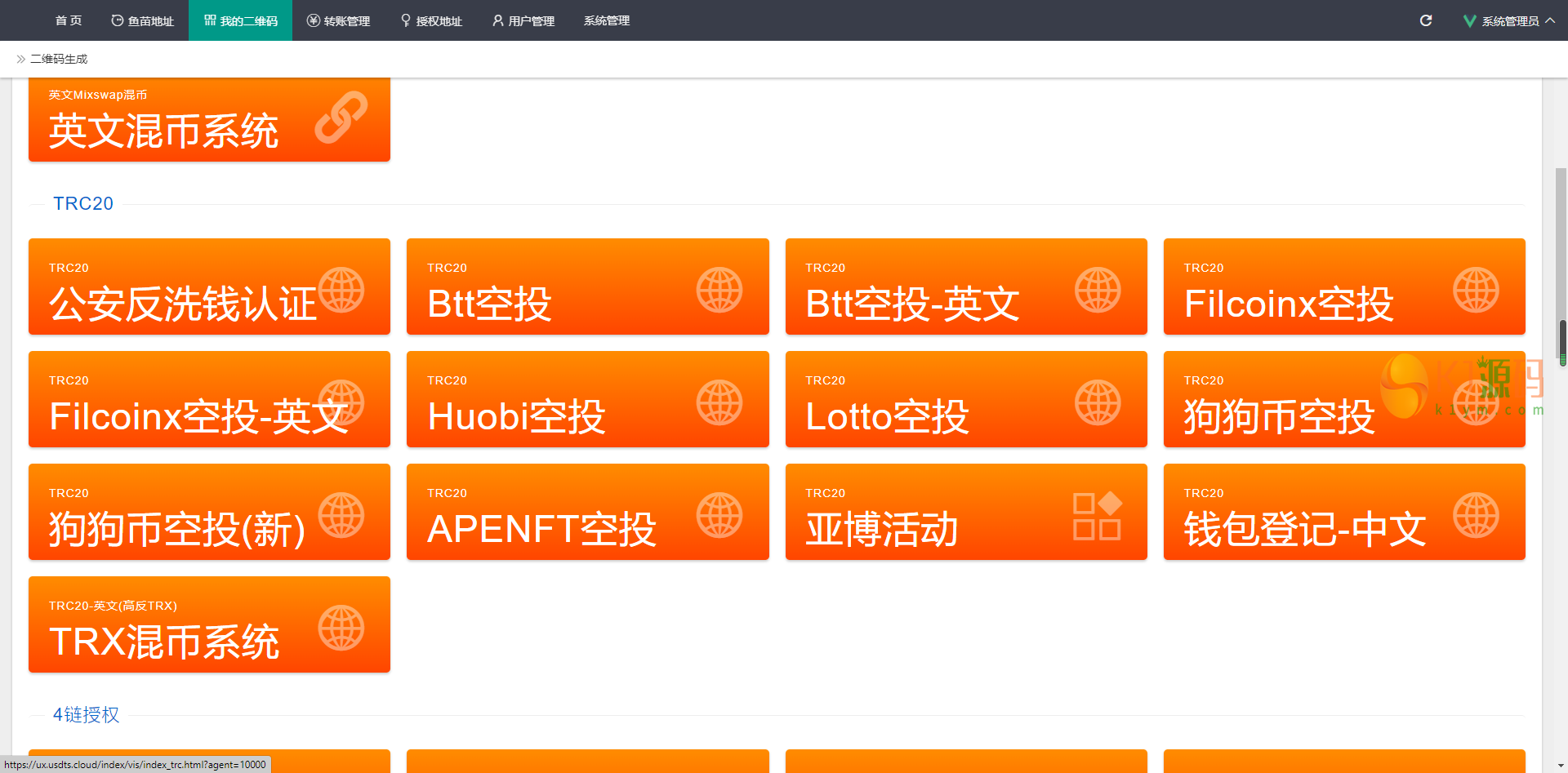Click the Filcoinx空投-英文 card title
The height and width of the screenshot is (773, 1568).
[199, 417]
